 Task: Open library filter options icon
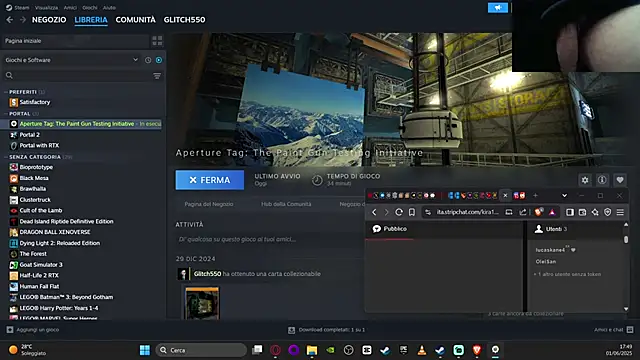point(157,76)
